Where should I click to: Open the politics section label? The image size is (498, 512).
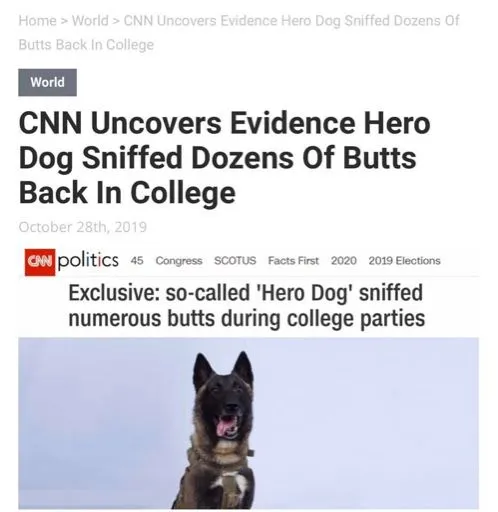click(x=88, y=261)
